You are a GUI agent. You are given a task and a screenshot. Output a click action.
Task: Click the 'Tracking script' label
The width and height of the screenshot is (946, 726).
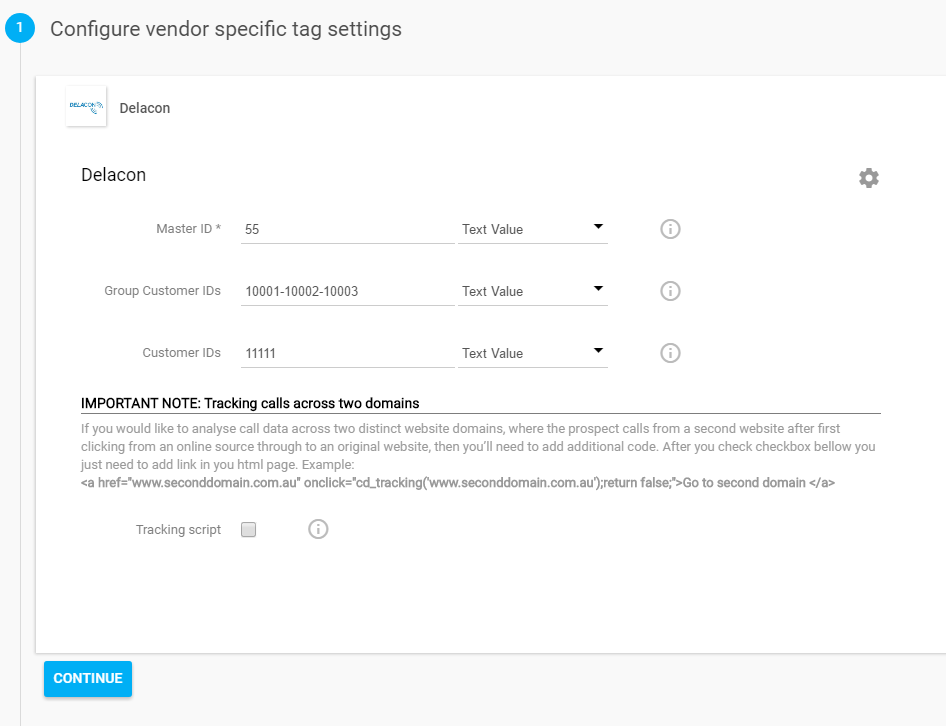179,529
